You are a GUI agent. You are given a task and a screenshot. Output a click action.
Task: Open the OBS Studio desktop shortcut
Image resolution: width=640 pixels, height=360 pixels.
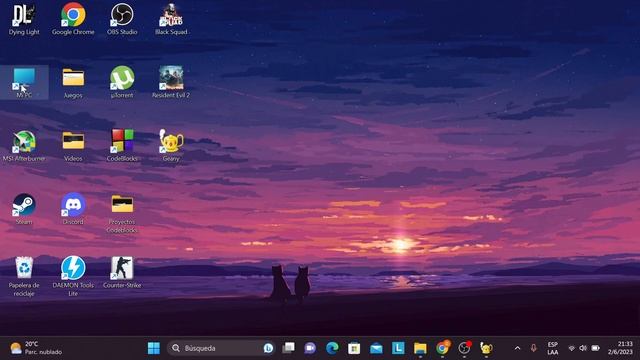(x=122, y=20)
